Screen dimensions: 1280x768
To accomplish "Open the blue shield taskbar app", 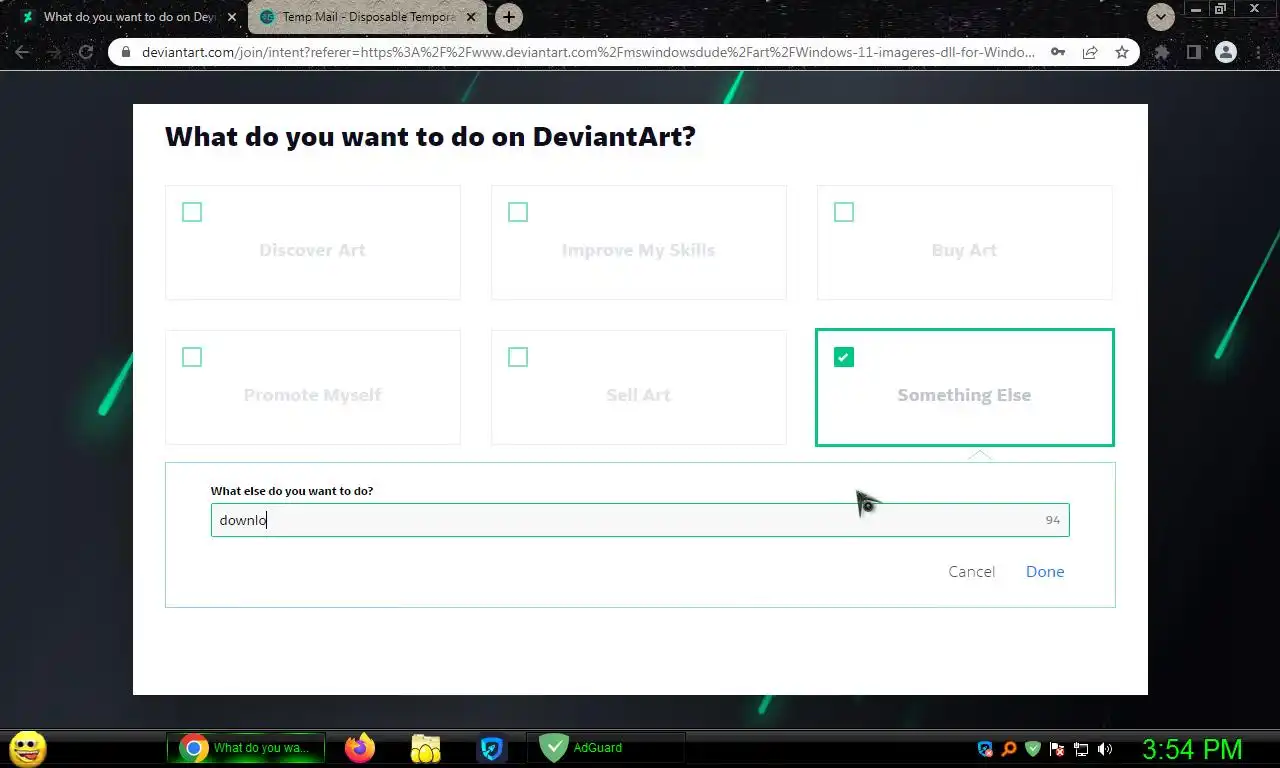I will 491,748.
